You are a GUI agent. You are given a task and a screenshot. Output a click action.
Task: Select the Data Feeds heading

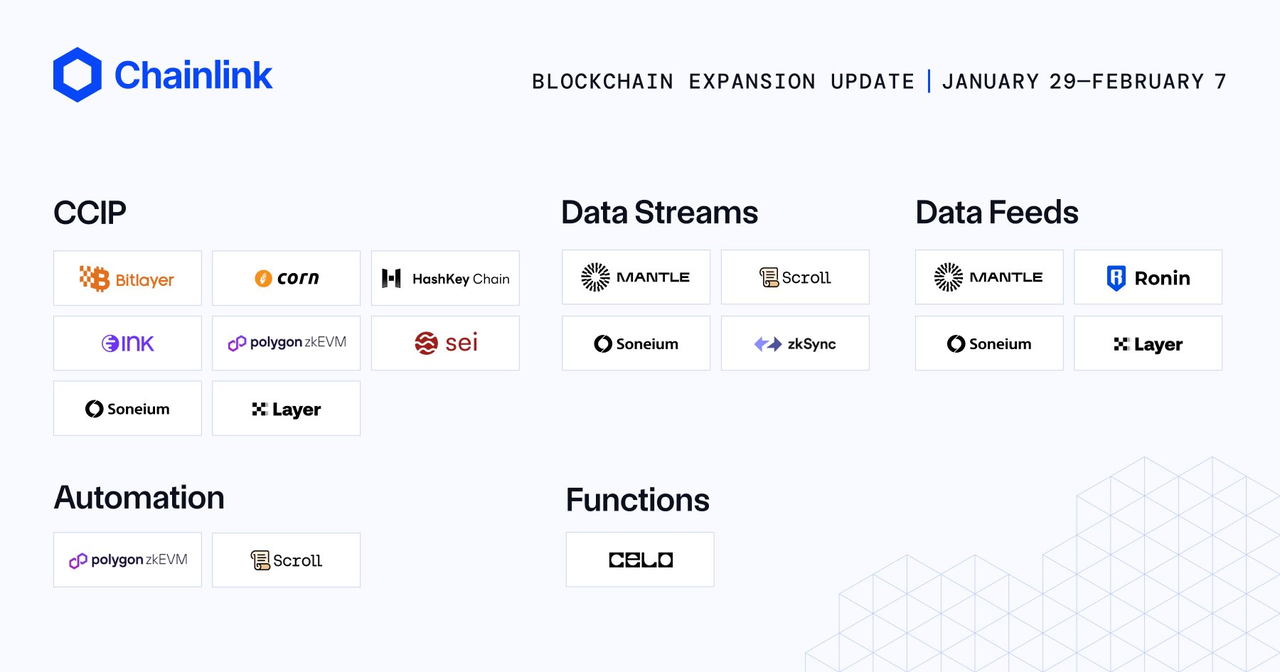click(x=996, y=212)
